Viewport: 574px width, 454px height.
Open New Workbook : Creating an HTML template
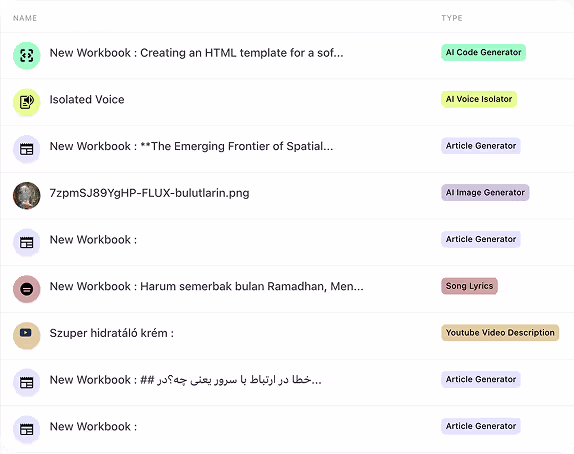click(x=197, y=53)
